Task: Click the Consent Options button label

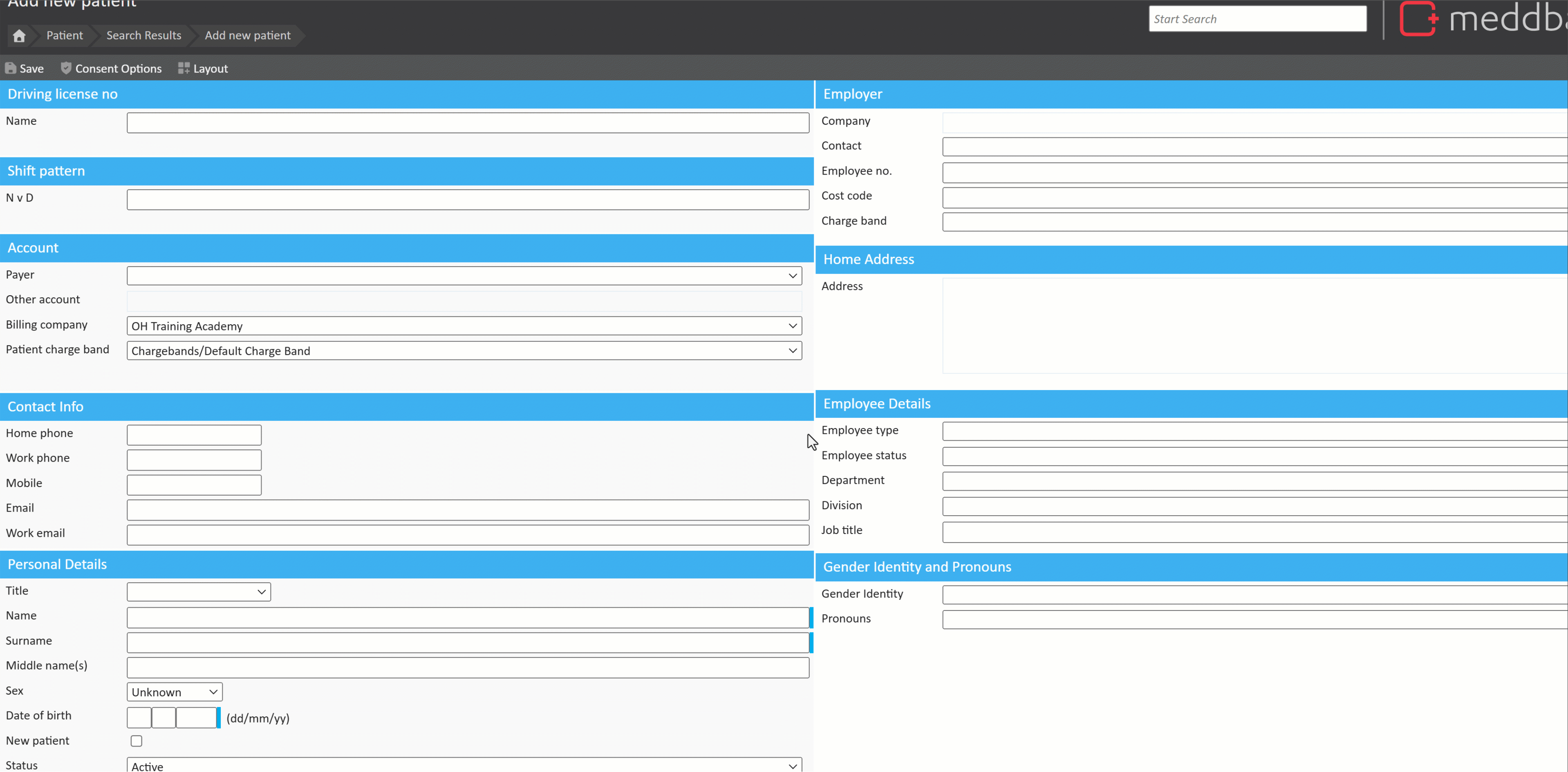Action: pos(118,68)
